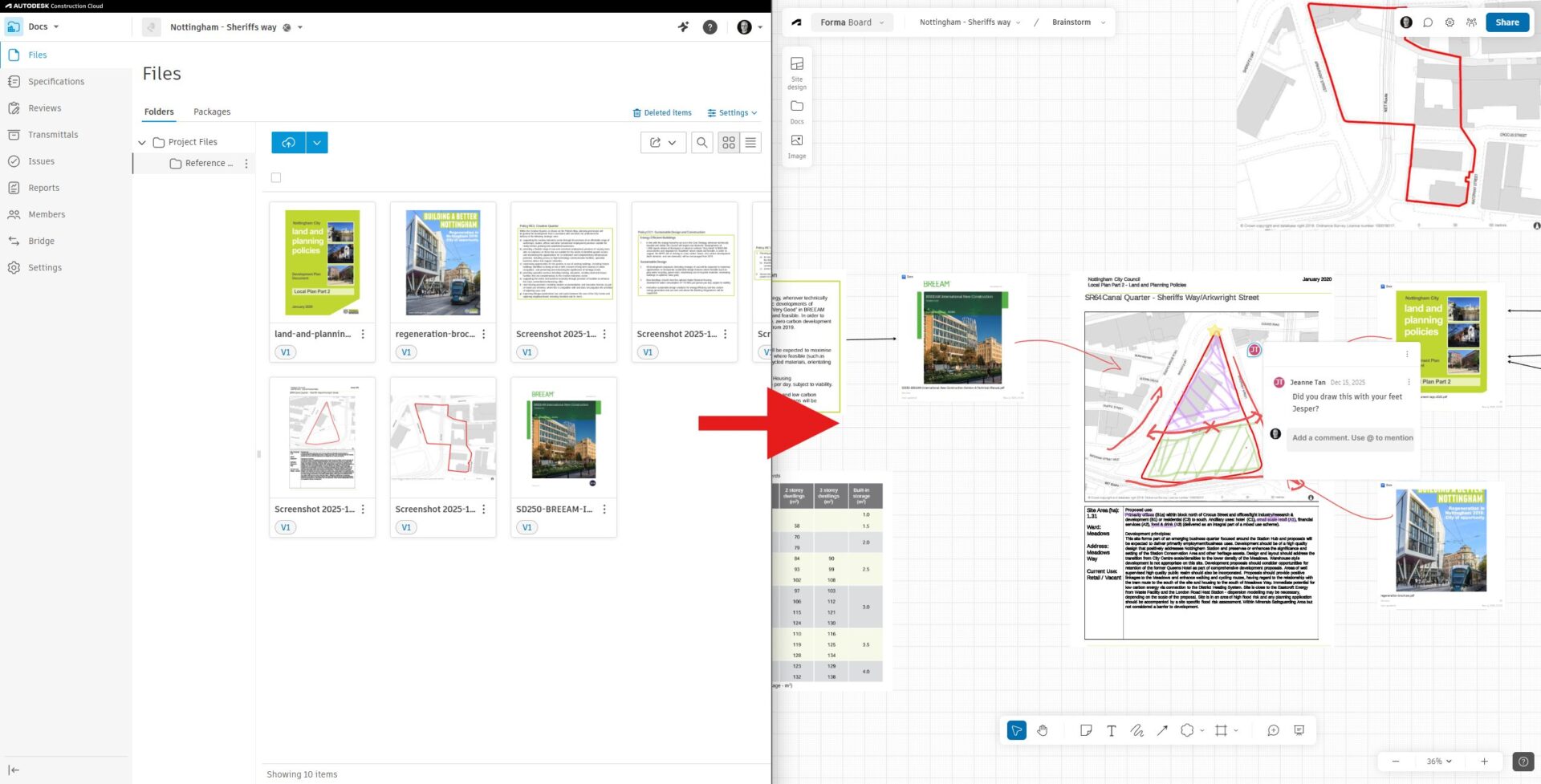This screenshot has width=1541, height=784.
Task: Open the 36% zoom level dropdown
Action: [1439, 762]
